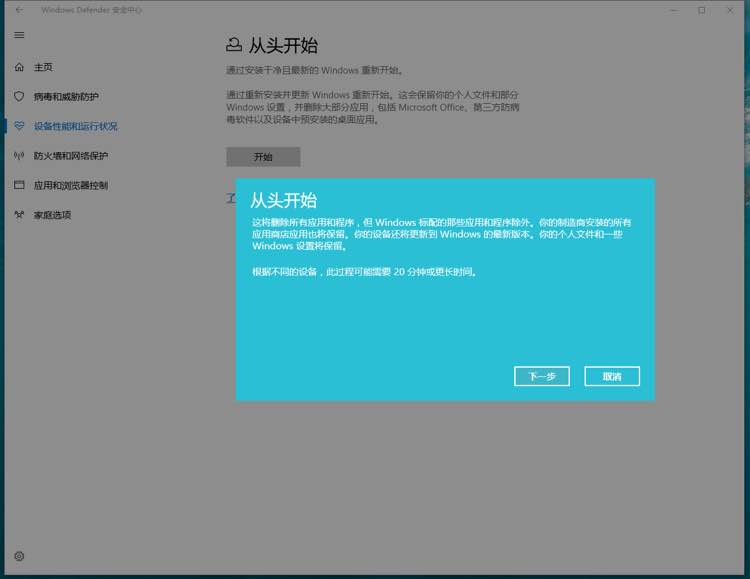Click the back arrow in title bar
Screen dimensions: 750x579
(x=19, y=10)
